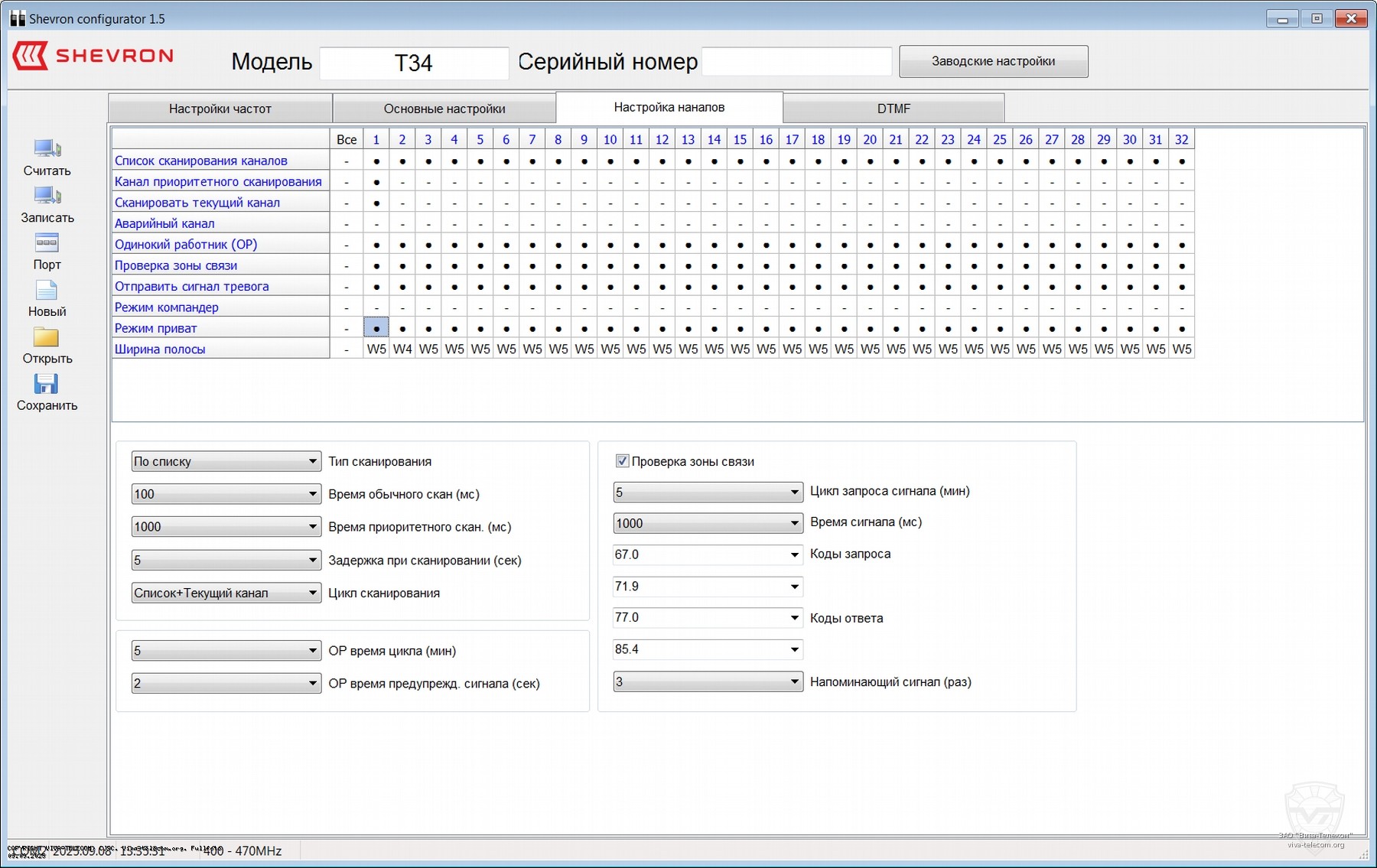Open the Порт port settings icon
The image size is (1377, 868).
click(x=47, y=243)
